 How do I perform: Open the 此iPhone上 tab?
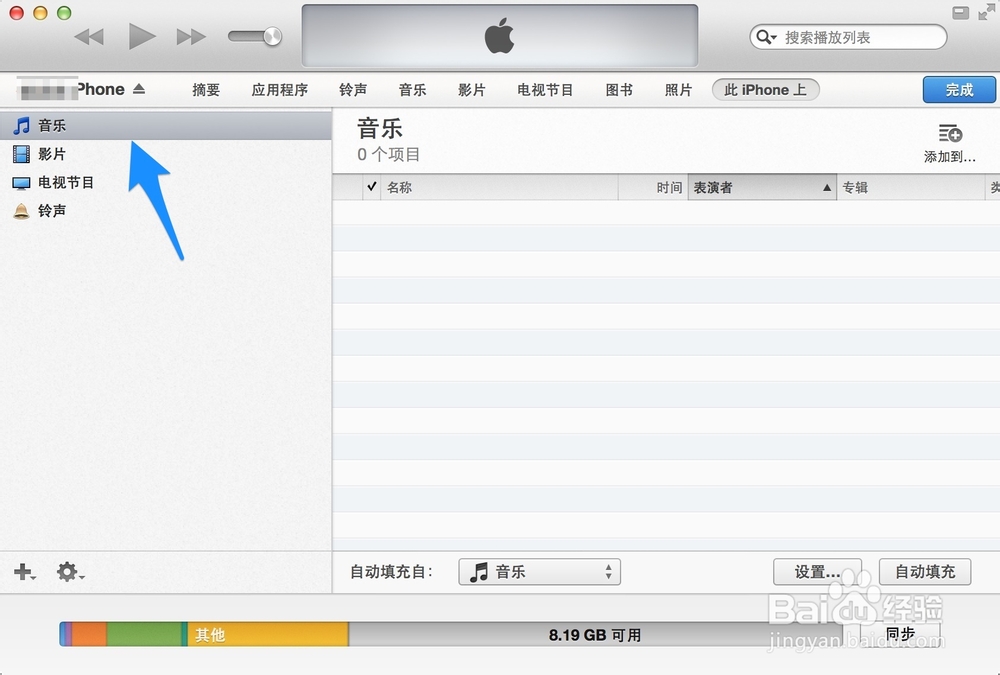765,89
